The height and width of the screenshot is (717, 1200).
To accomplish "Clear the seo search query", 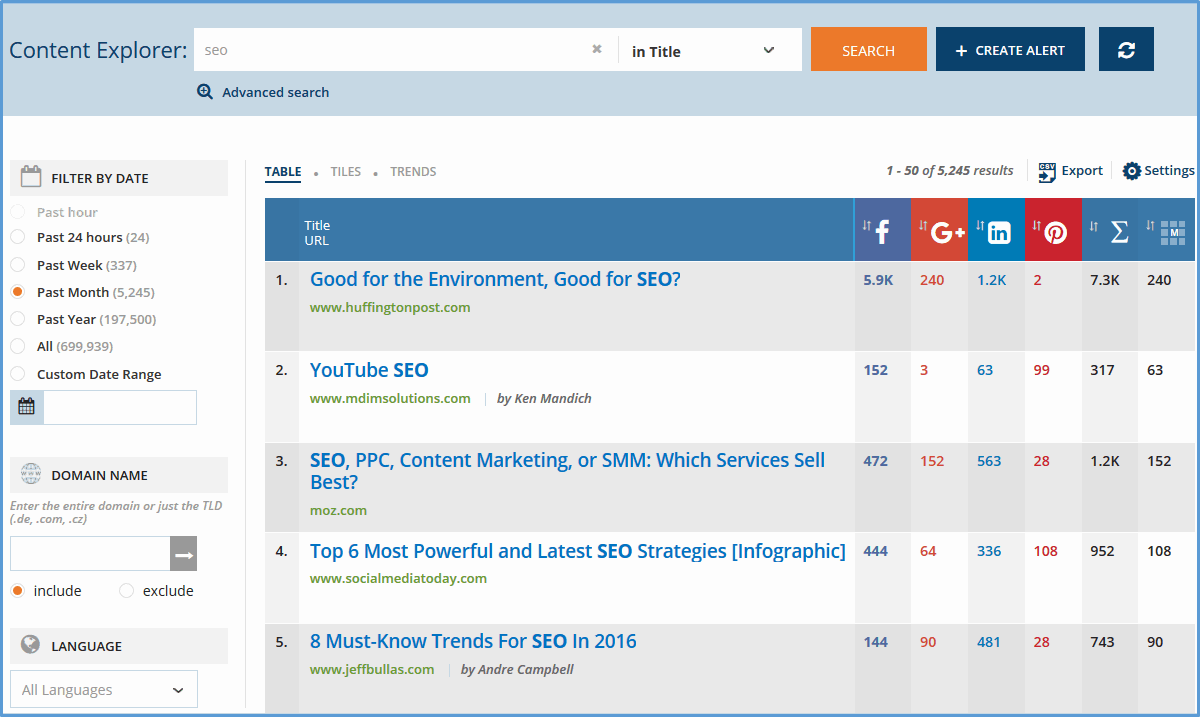I will 597,49.
